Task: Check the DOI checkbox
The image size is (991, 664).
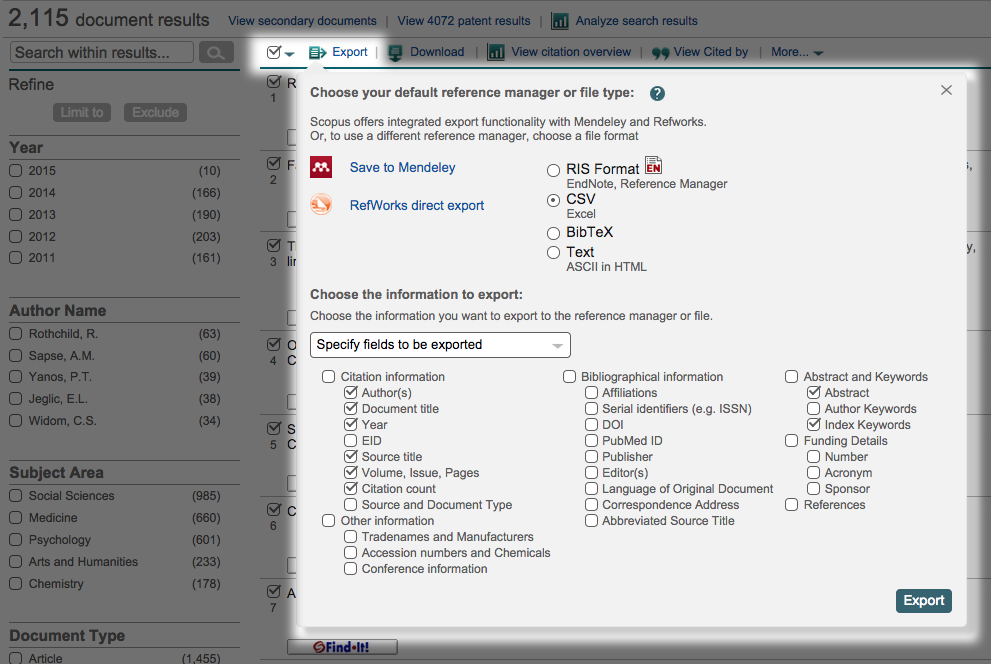Action: click(x=591, y=425)
